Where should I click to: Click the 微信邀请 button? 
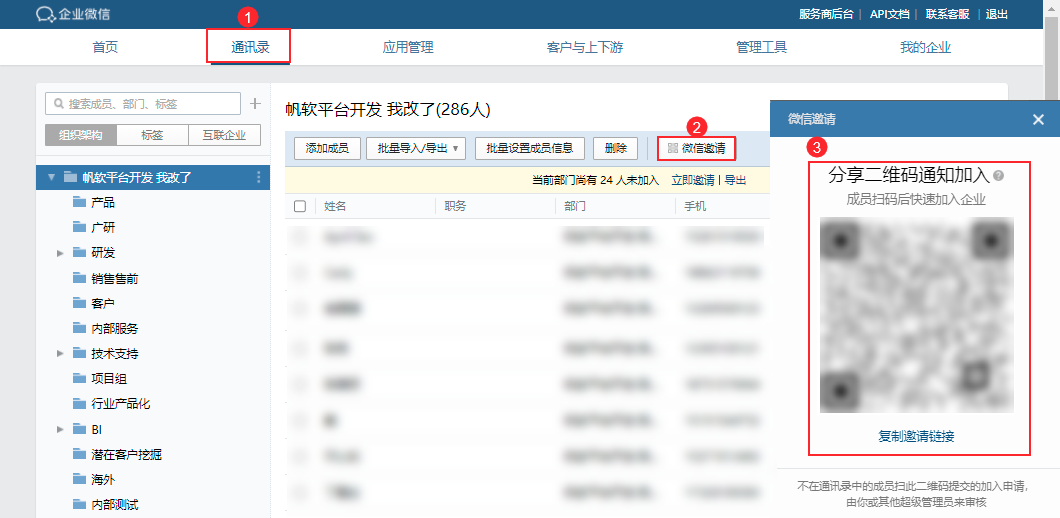696,148
